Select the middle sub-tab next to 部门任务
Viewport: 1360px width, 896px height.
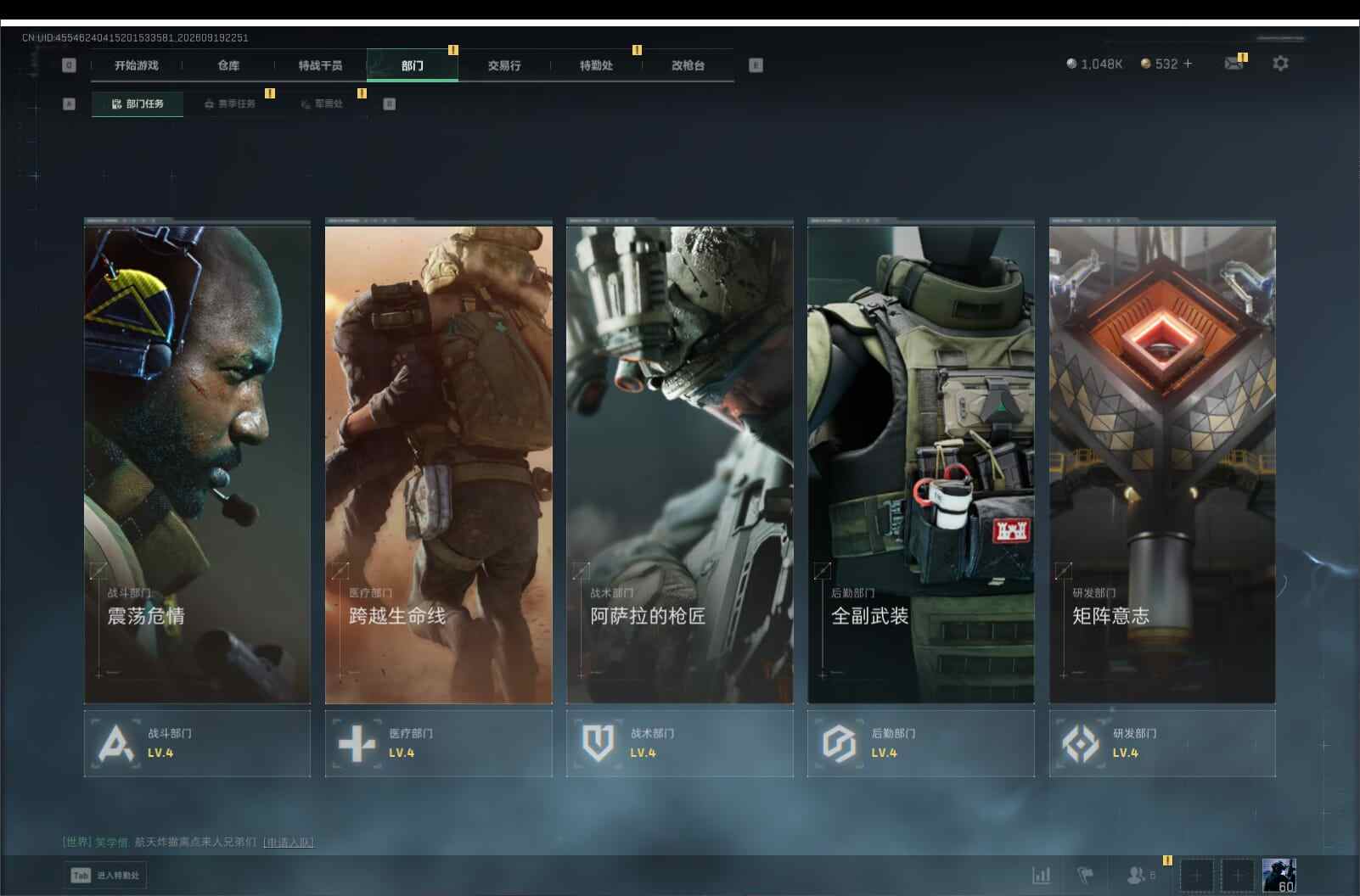point(230,104)
